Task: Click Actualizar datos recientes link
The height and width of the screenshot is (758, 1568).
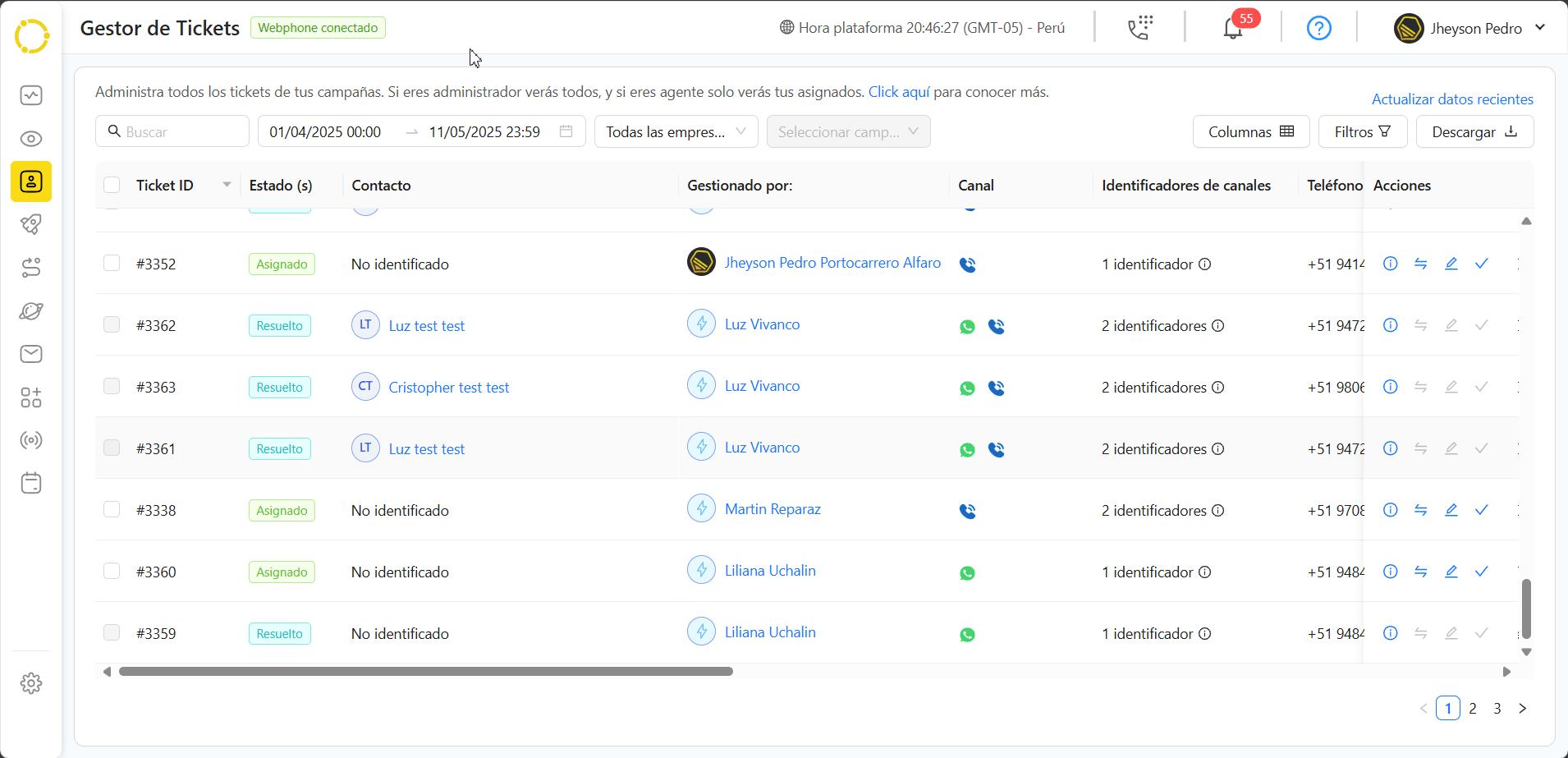Action: point(1451,99)
